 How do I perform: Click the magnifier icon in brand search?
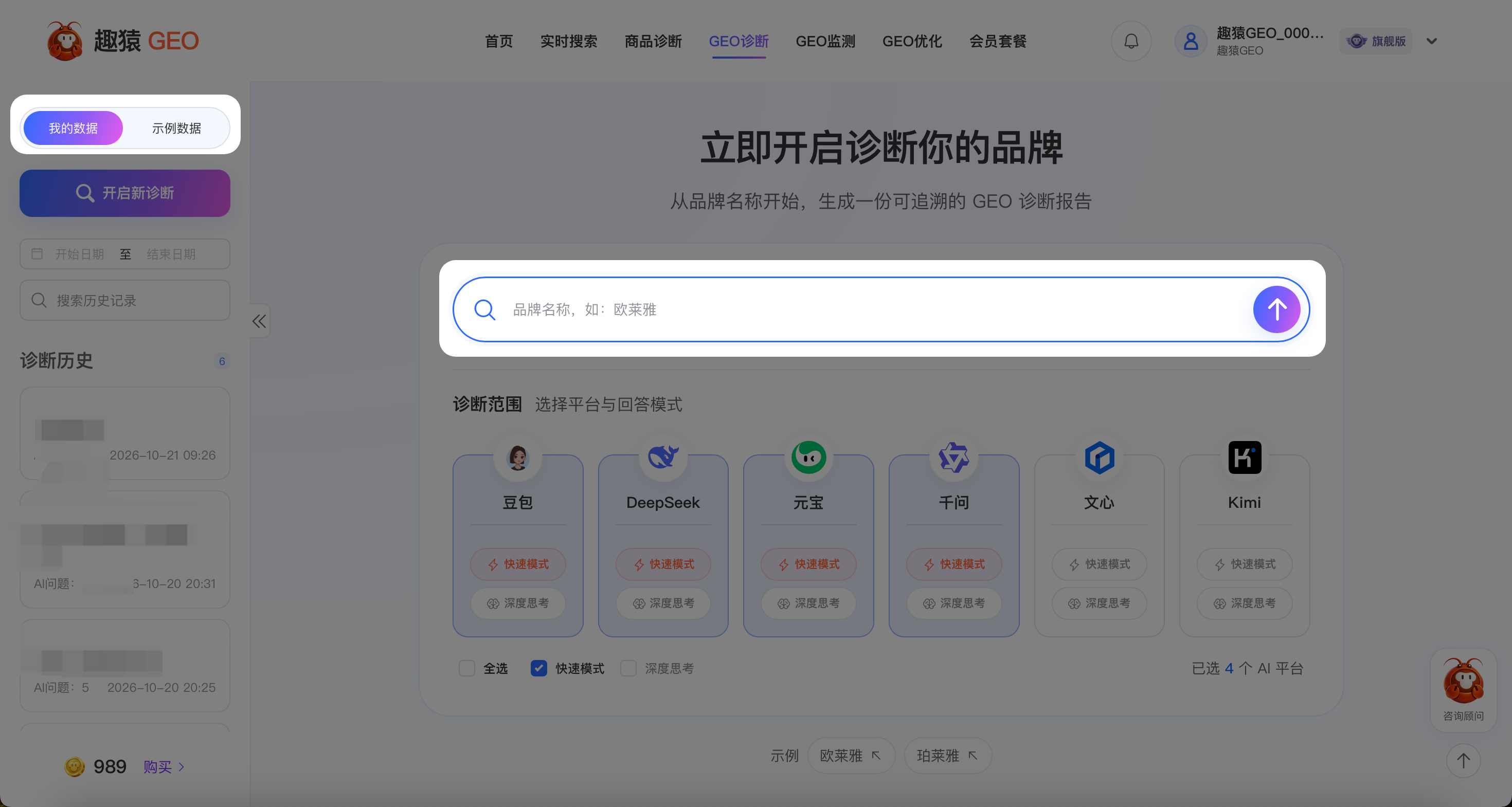[x=485, y=309]
